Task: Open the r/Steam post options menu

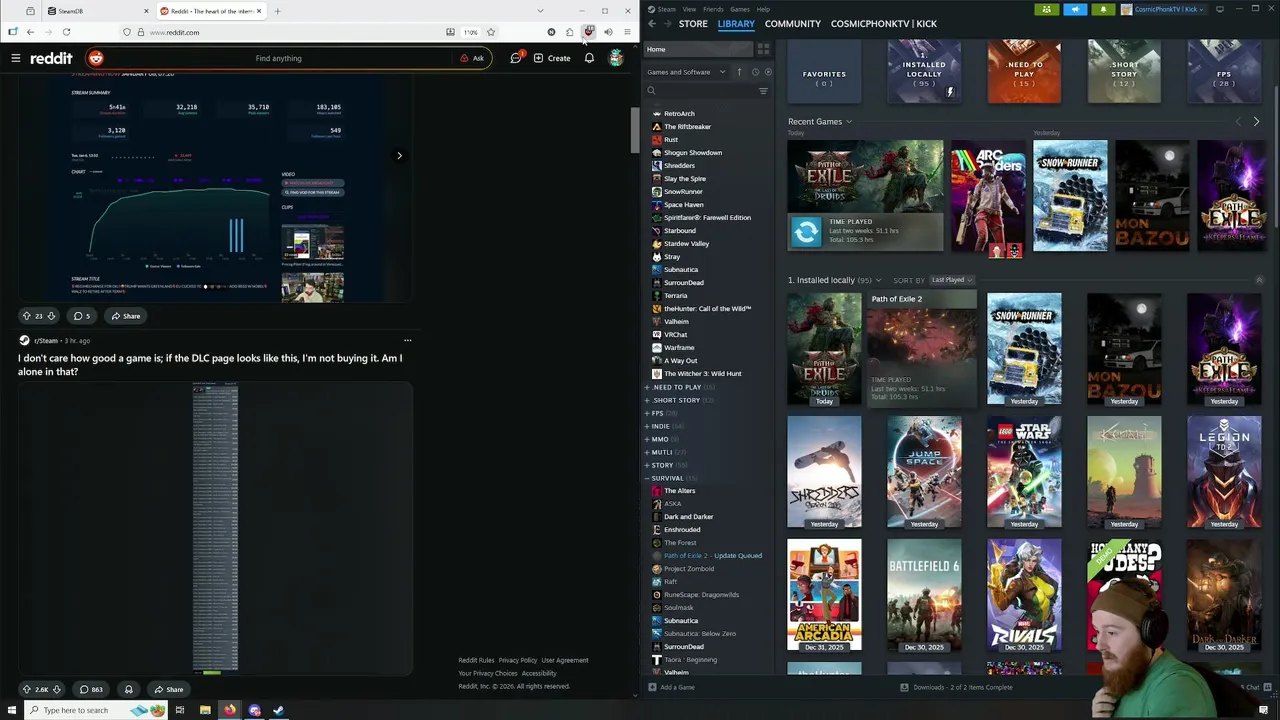Action: pyautogui.click(x=407, y=340)
